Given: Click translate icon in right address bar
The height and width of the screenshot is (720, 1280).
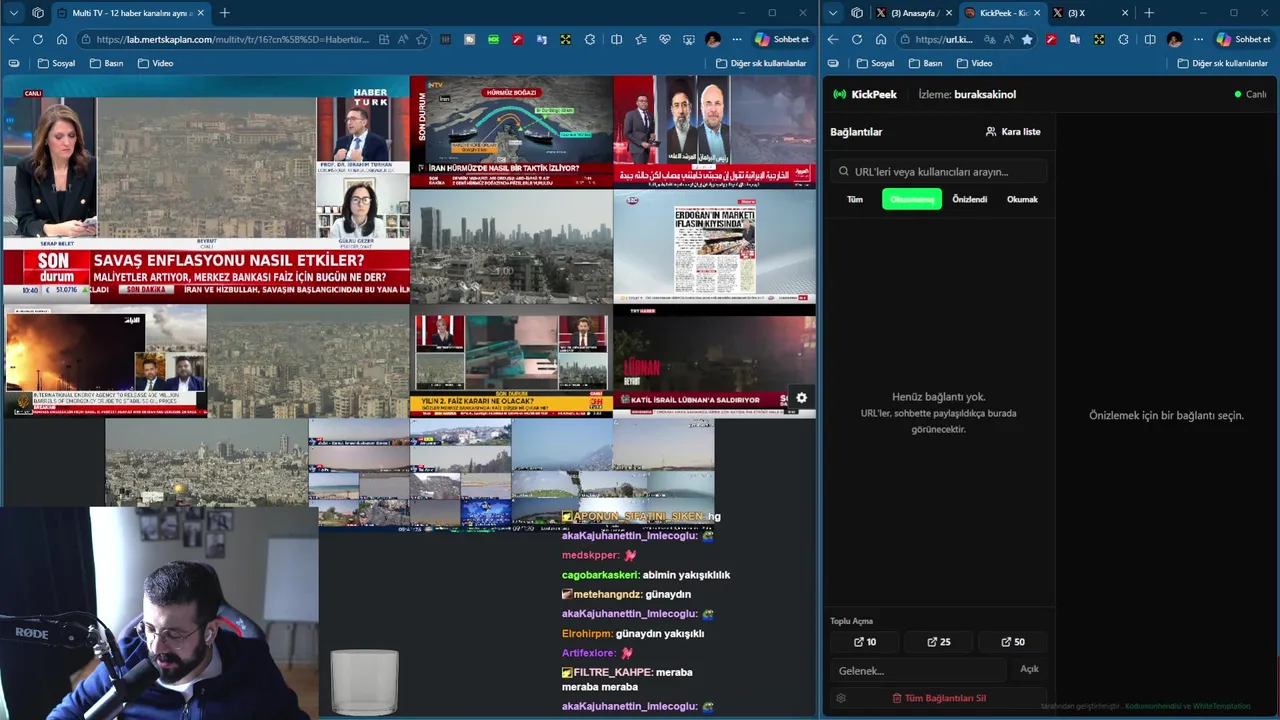Looking at the screenshot, I should pos(988,39).
